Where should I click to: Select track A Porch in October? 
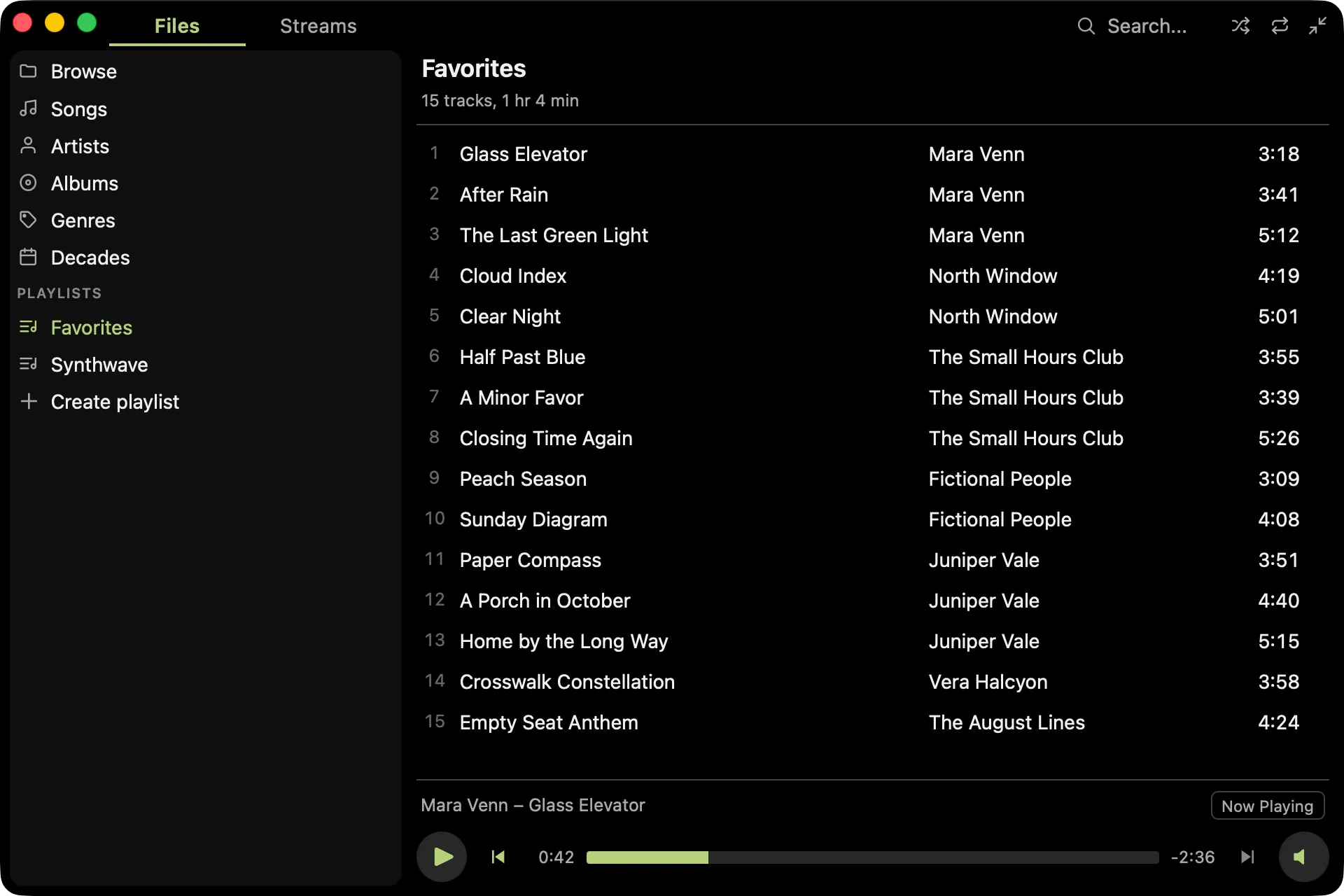[x=872, y=600]
